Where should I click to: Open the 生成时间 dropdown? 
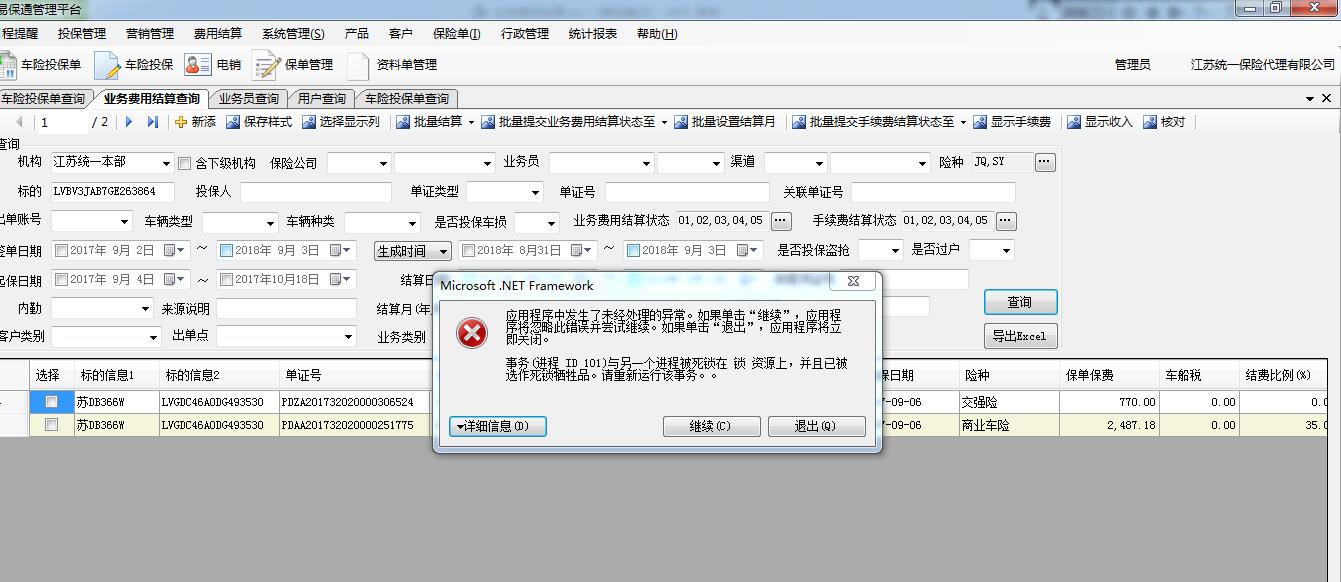413,251
